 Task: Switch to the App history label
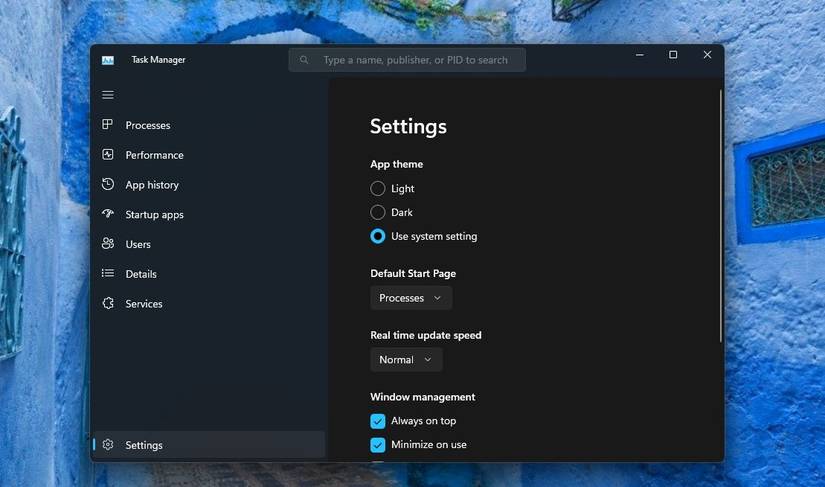pos(152,185)
